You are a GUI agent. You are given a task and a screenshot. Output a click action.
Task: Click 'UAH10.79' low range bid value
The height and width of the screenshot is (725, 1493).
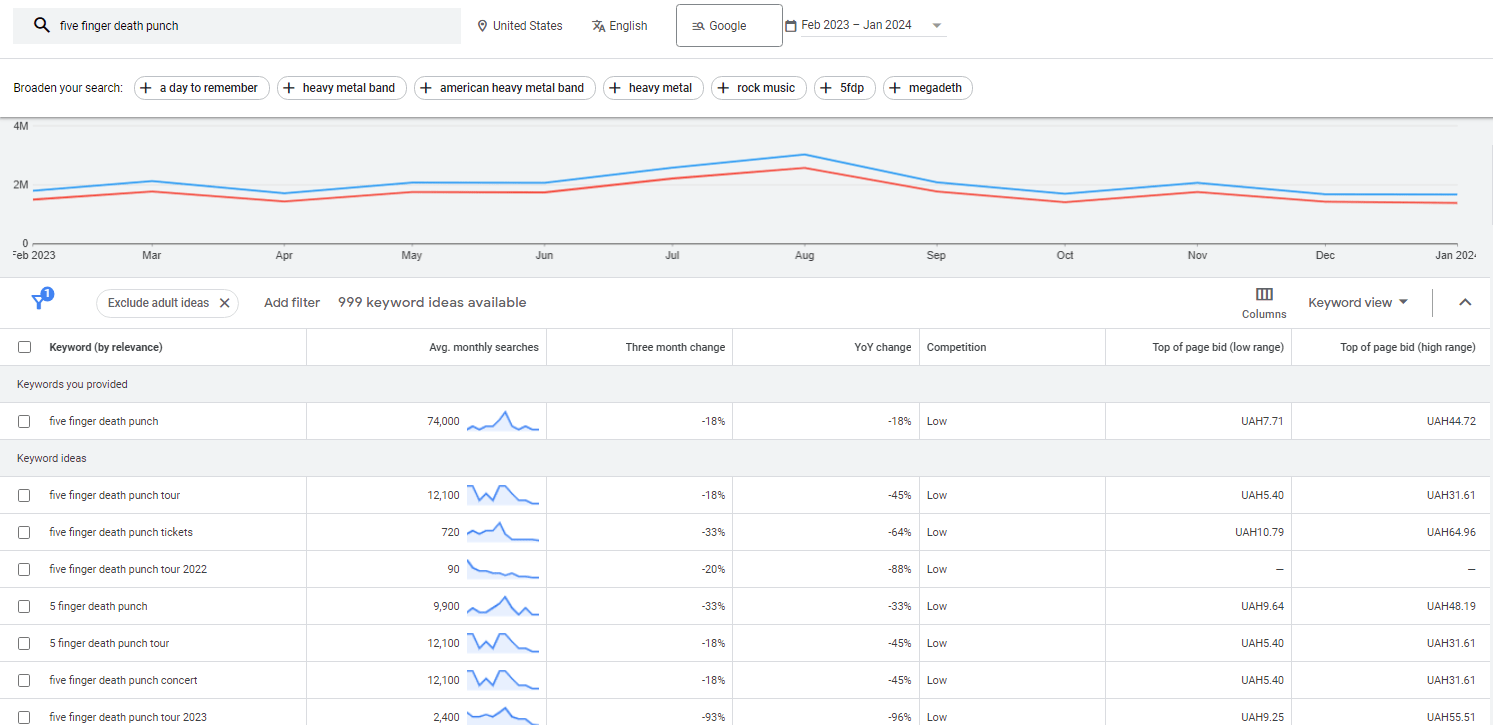pyautogui.click(x=1259, y=532)
